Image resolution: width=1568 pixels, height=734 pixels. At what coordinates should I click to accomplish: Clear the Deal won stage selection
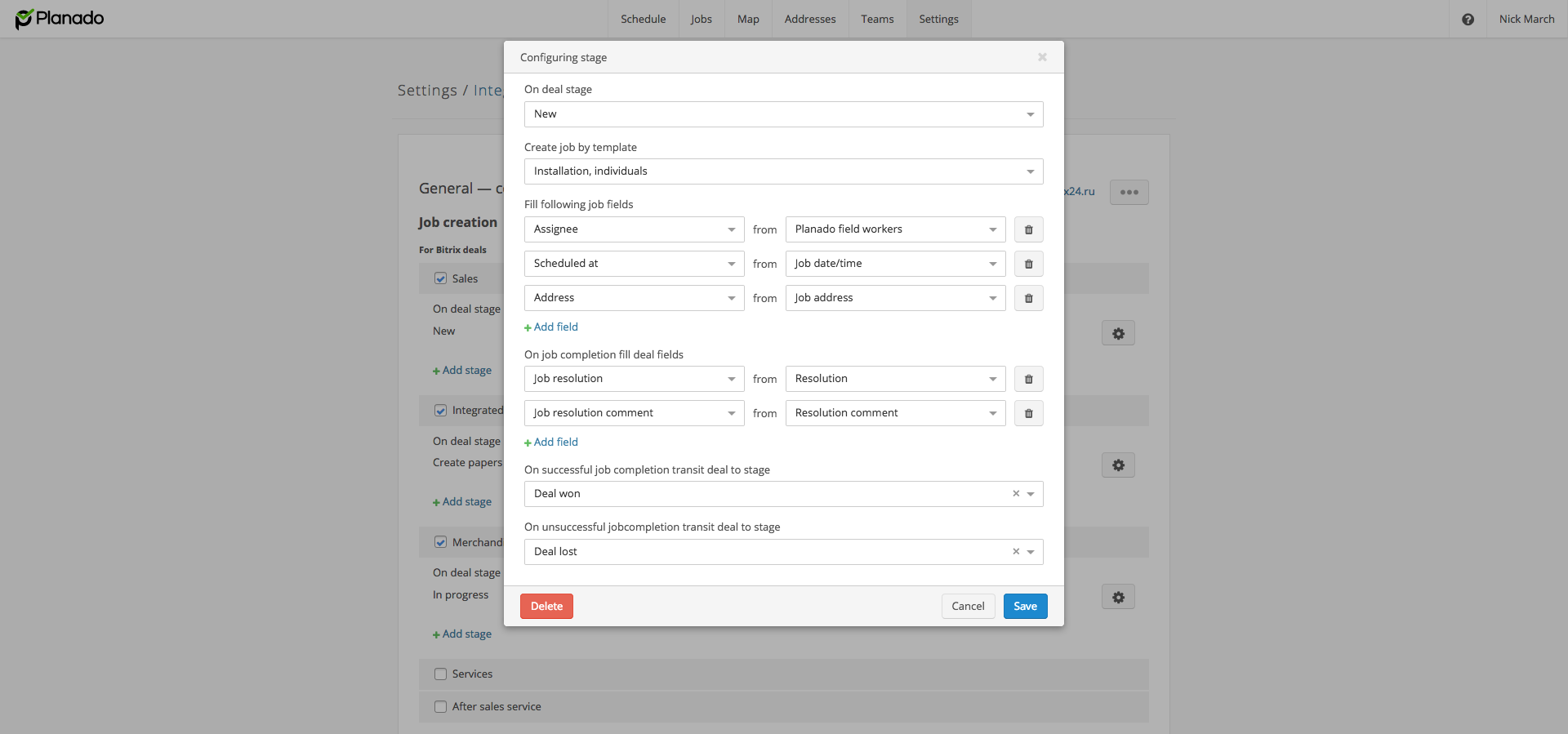pos(1016,493)
